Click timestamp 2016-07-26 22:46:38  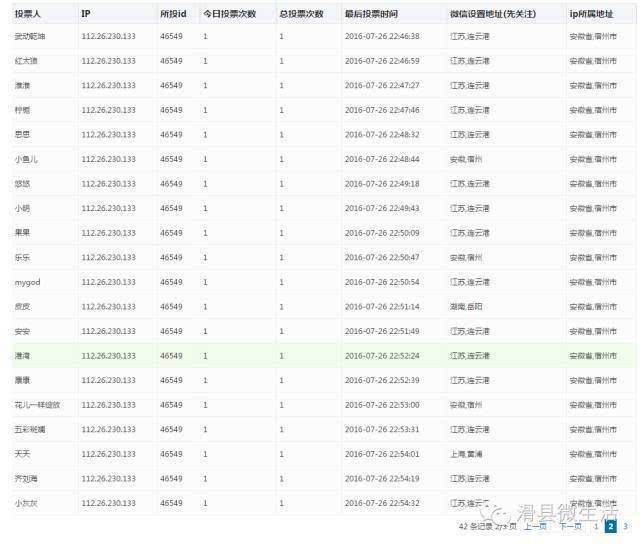[x=382, y=36]
